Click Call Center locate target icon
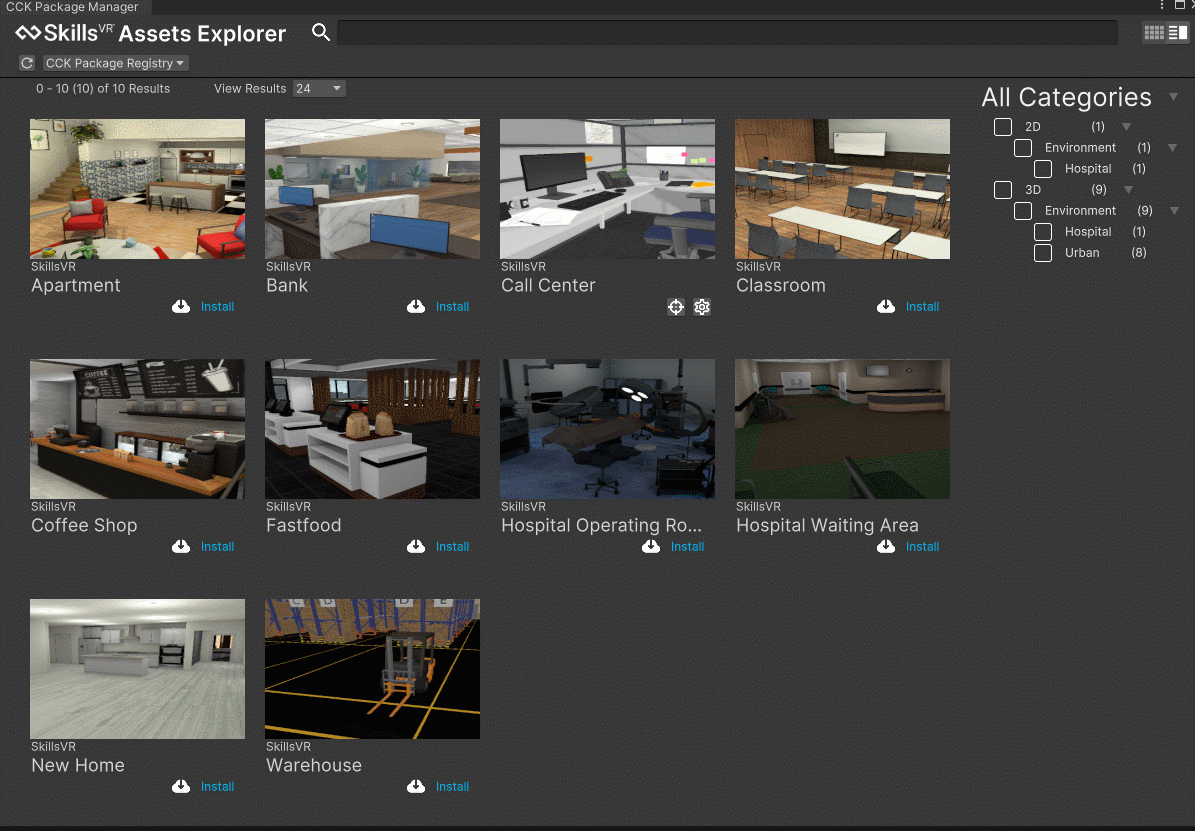The image size is (1195, 831). [x=676, y=307]
